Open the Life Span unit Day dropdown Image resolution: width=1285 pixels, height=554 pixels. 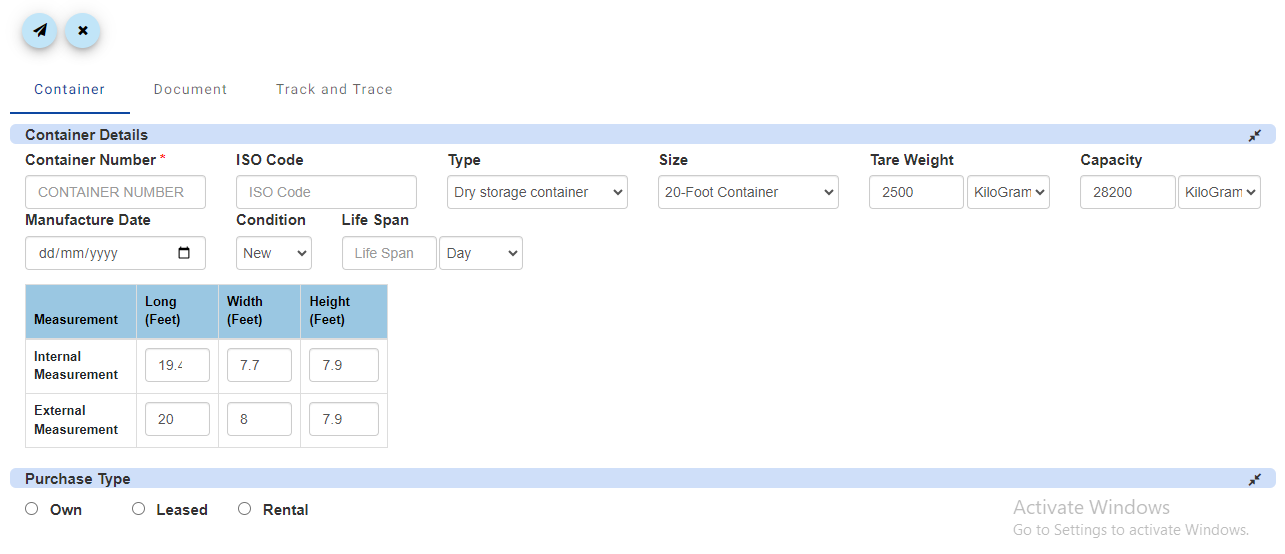[480, 253]
